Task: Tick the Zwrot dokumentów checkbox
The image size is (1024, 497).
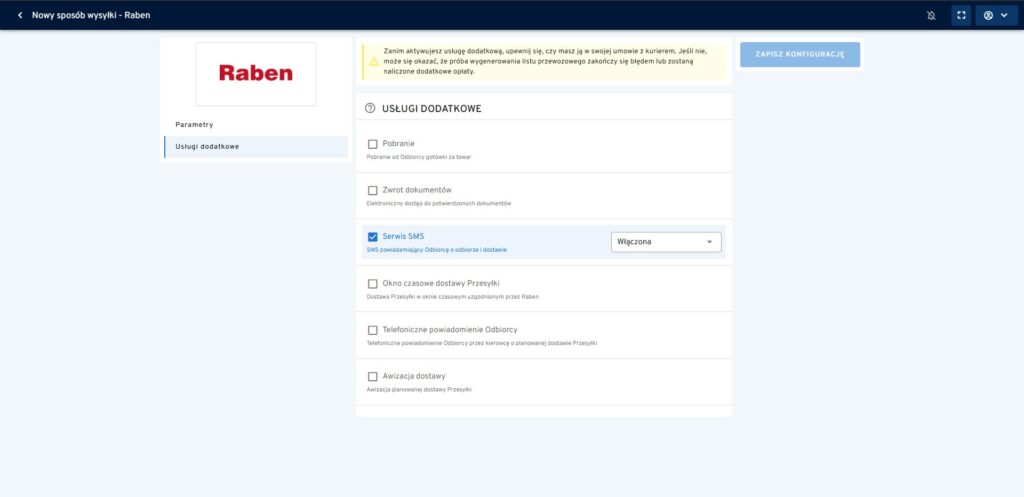Action: (x=373, y=190)
